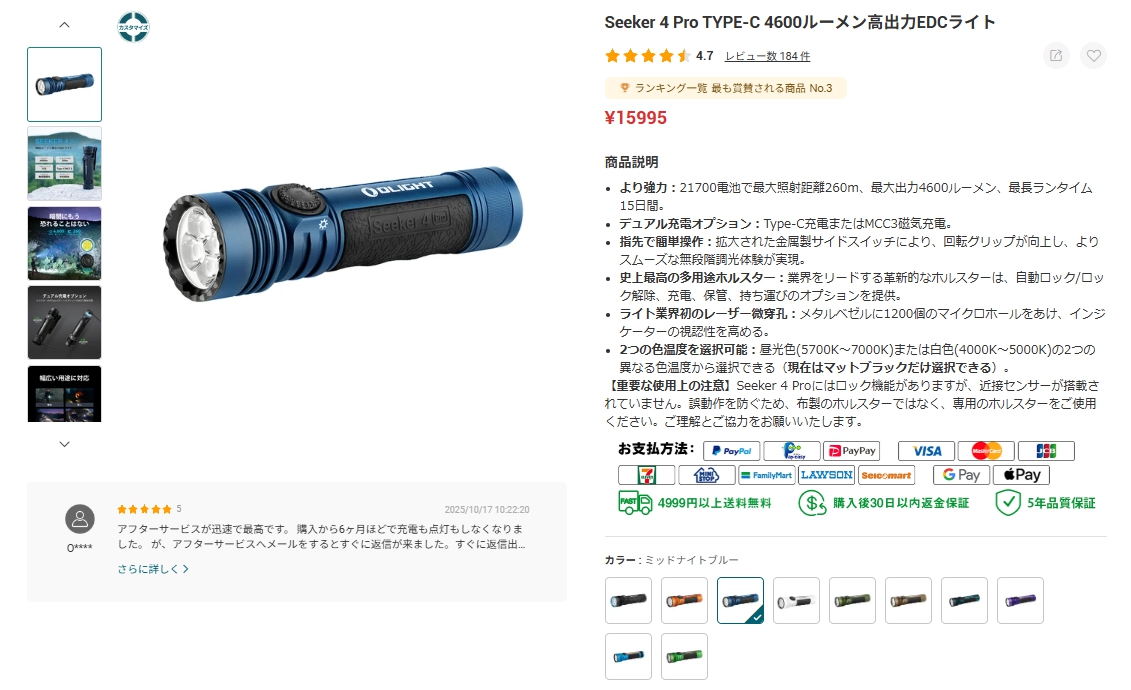Click the LAWSON payment icon

pyautogui.click(x=827, y=474)
